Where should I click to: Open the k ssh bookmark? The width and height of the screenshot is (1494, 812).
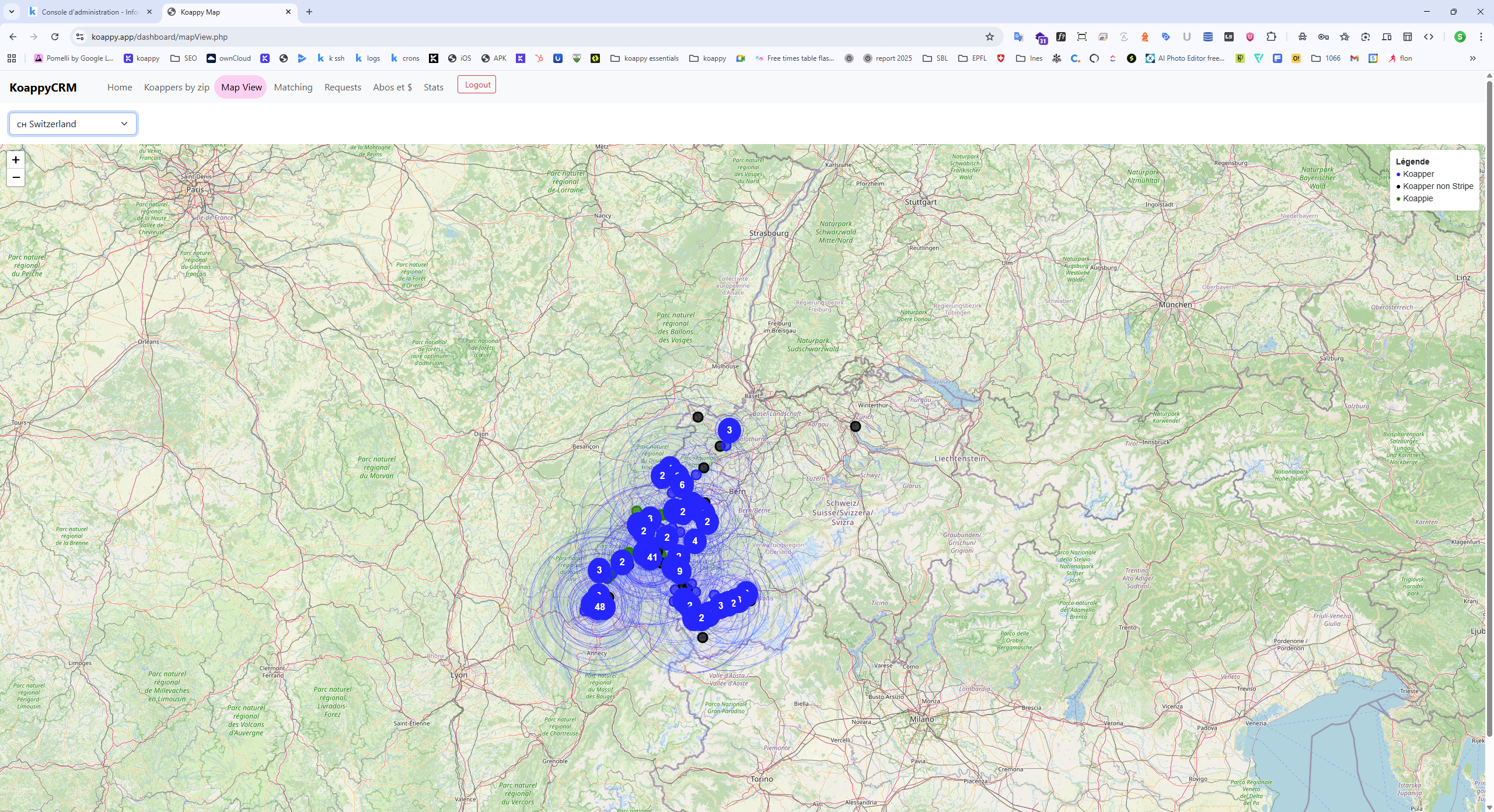click(x=331, y=58)
